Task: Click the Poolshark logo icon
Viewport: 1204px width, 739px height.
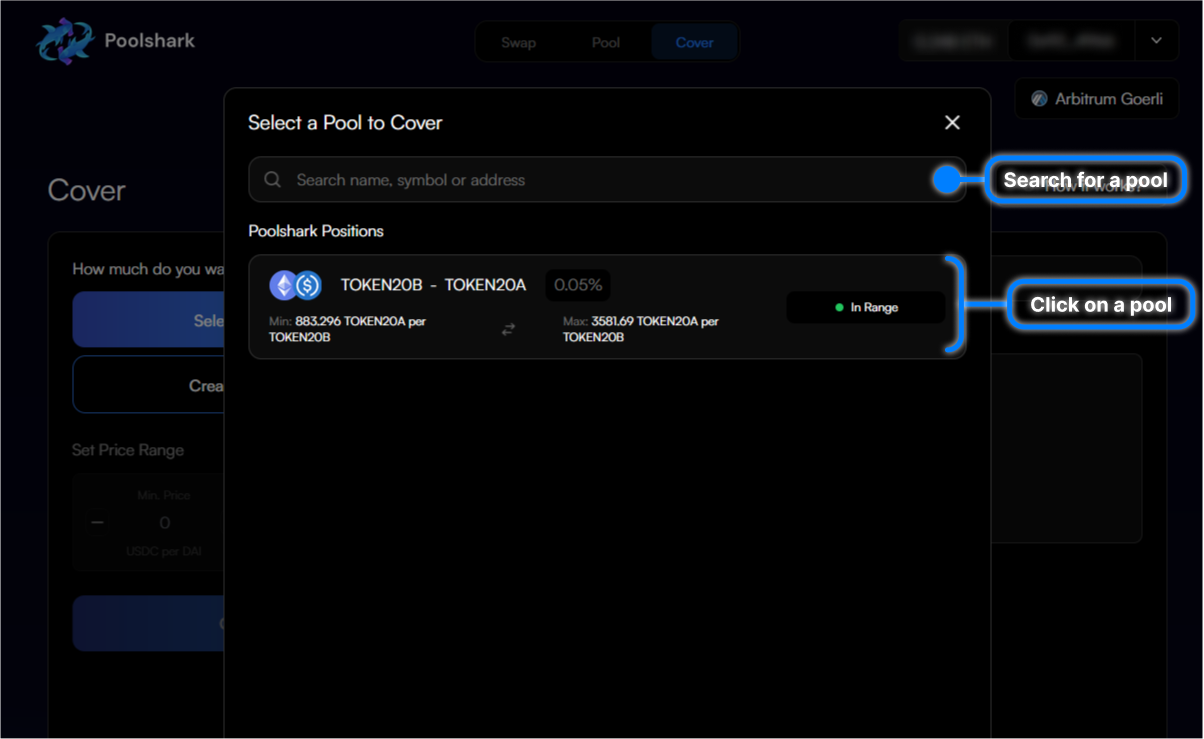Action: 63,42
